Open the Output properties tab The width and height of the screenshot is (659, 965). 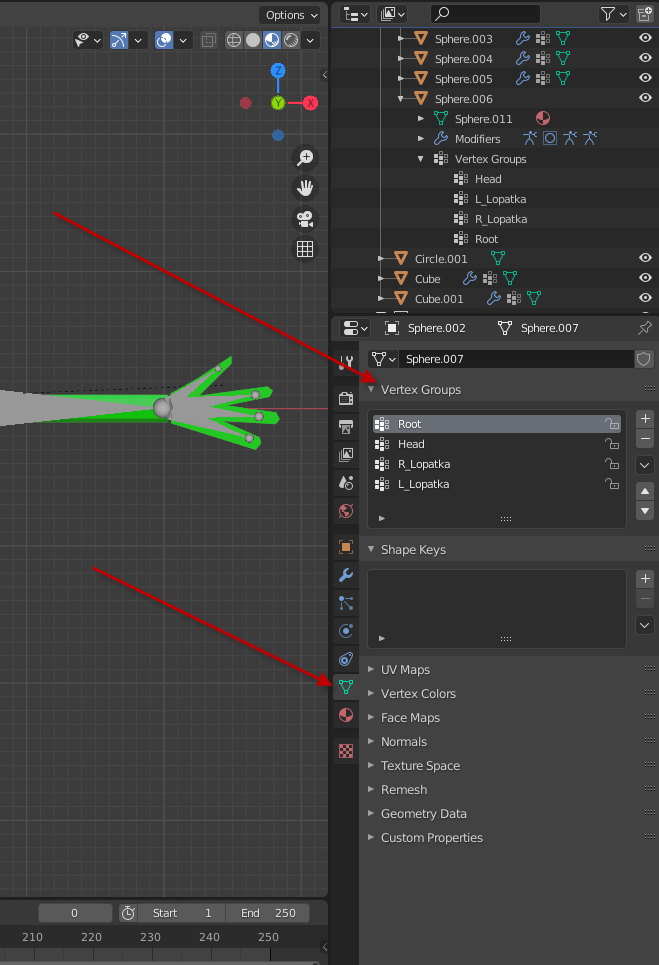pyautogui.click(x=346, y=426)
